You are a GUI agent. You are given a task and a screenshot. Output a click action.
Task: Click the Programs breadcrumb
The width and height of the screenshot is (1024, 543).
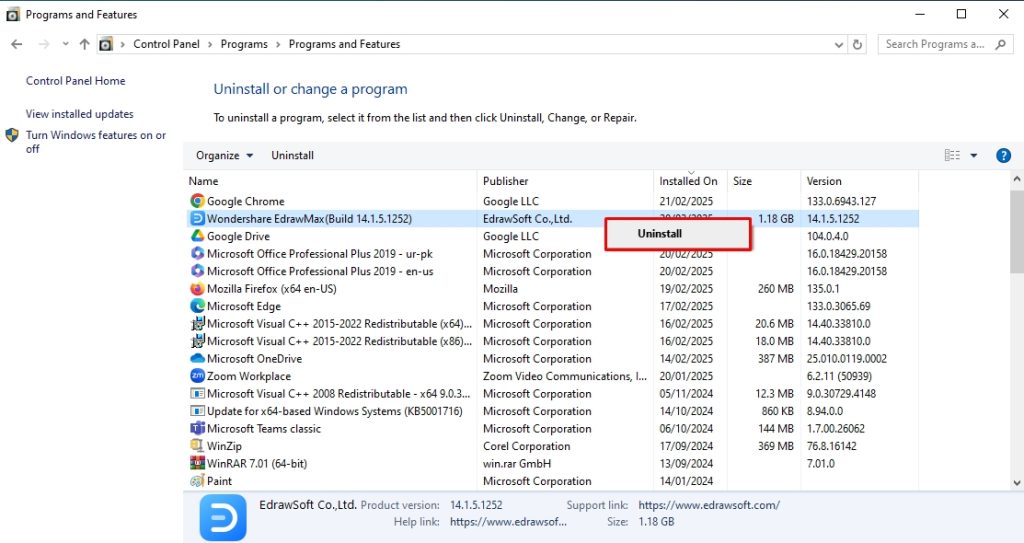point(244,44)
